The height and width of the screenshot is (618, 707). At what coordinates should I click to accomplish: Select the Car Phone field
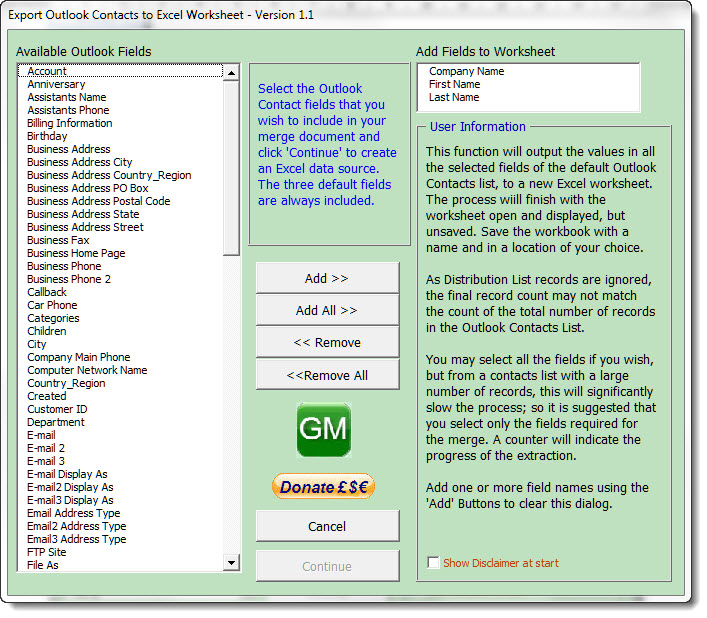click(x=120, y=305)
